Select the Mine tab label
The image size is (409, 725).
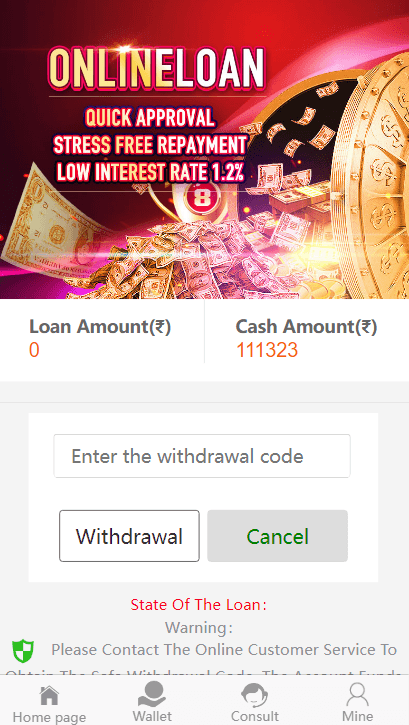pyautogui.click(x=357, y=716)
